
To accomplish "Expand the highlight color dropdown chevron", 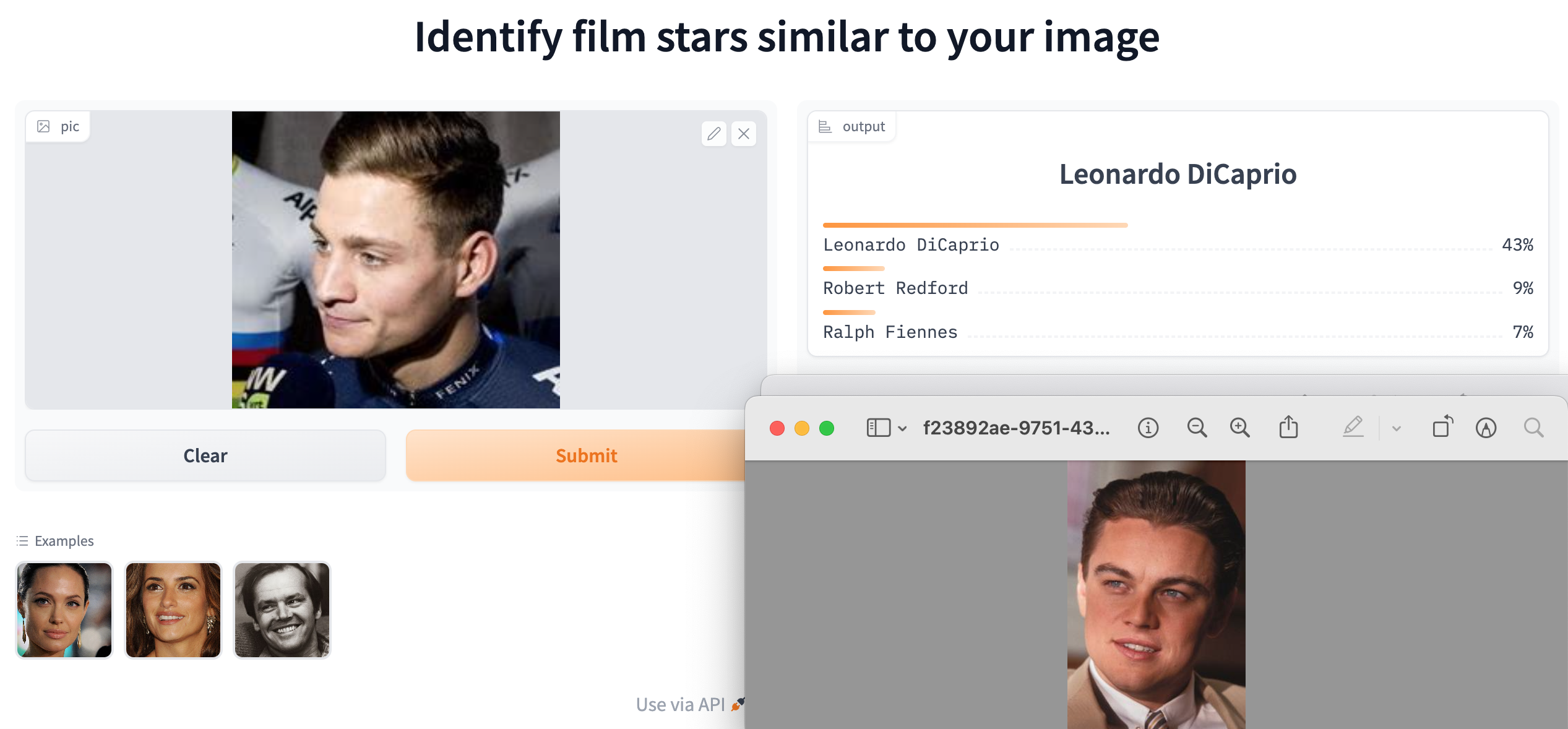I will [x=1397, y=428].
